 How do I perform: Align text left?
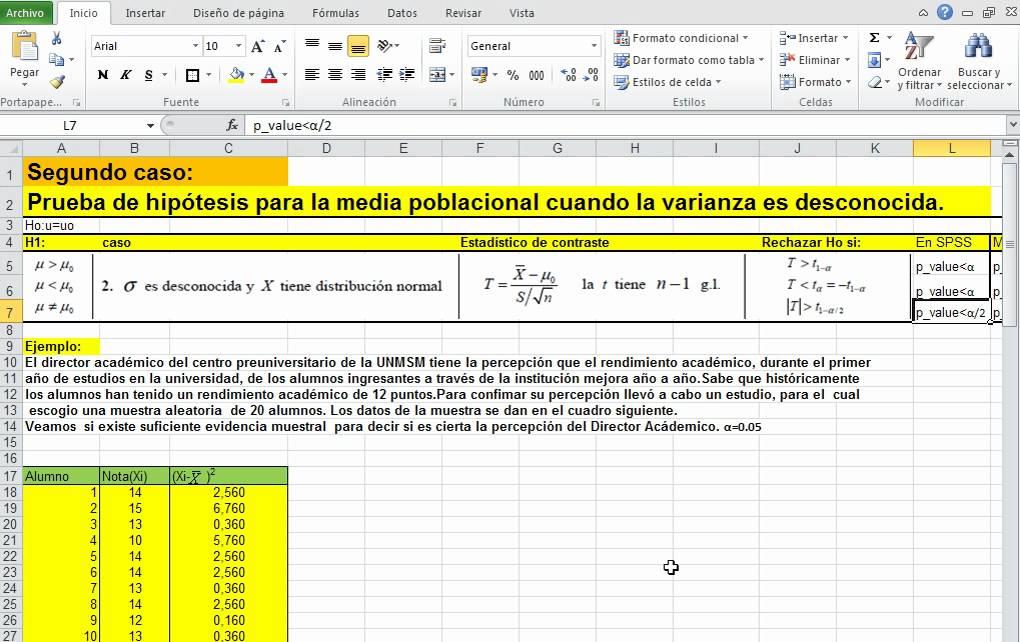(x=312, y=75)
